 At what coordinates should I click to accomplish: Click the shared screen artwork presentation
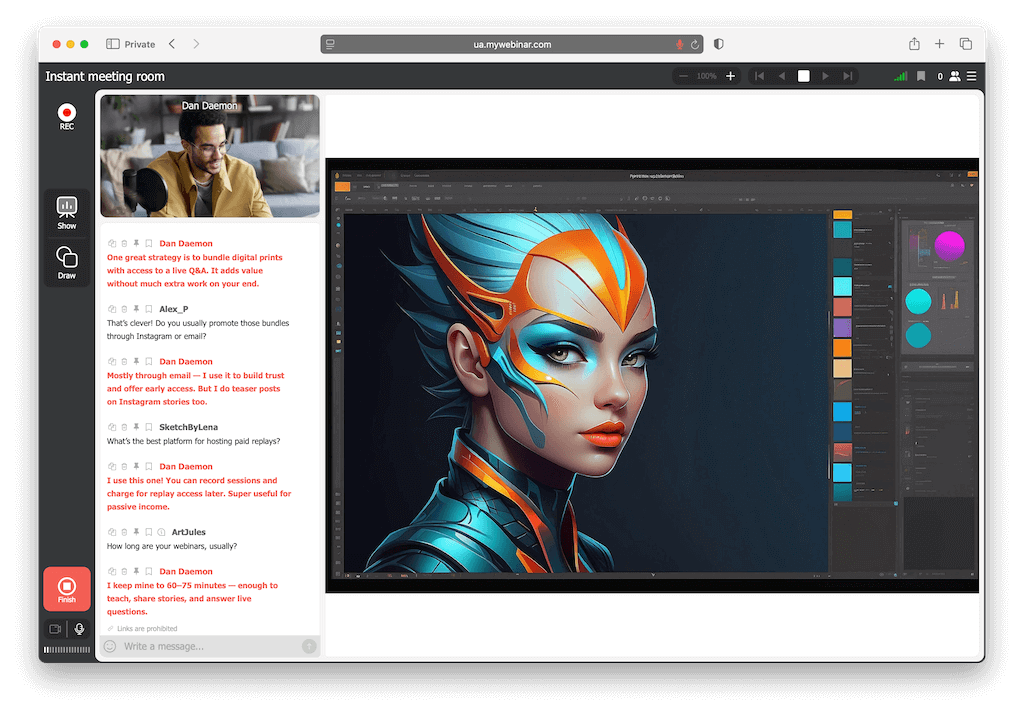tap(652, 376)
